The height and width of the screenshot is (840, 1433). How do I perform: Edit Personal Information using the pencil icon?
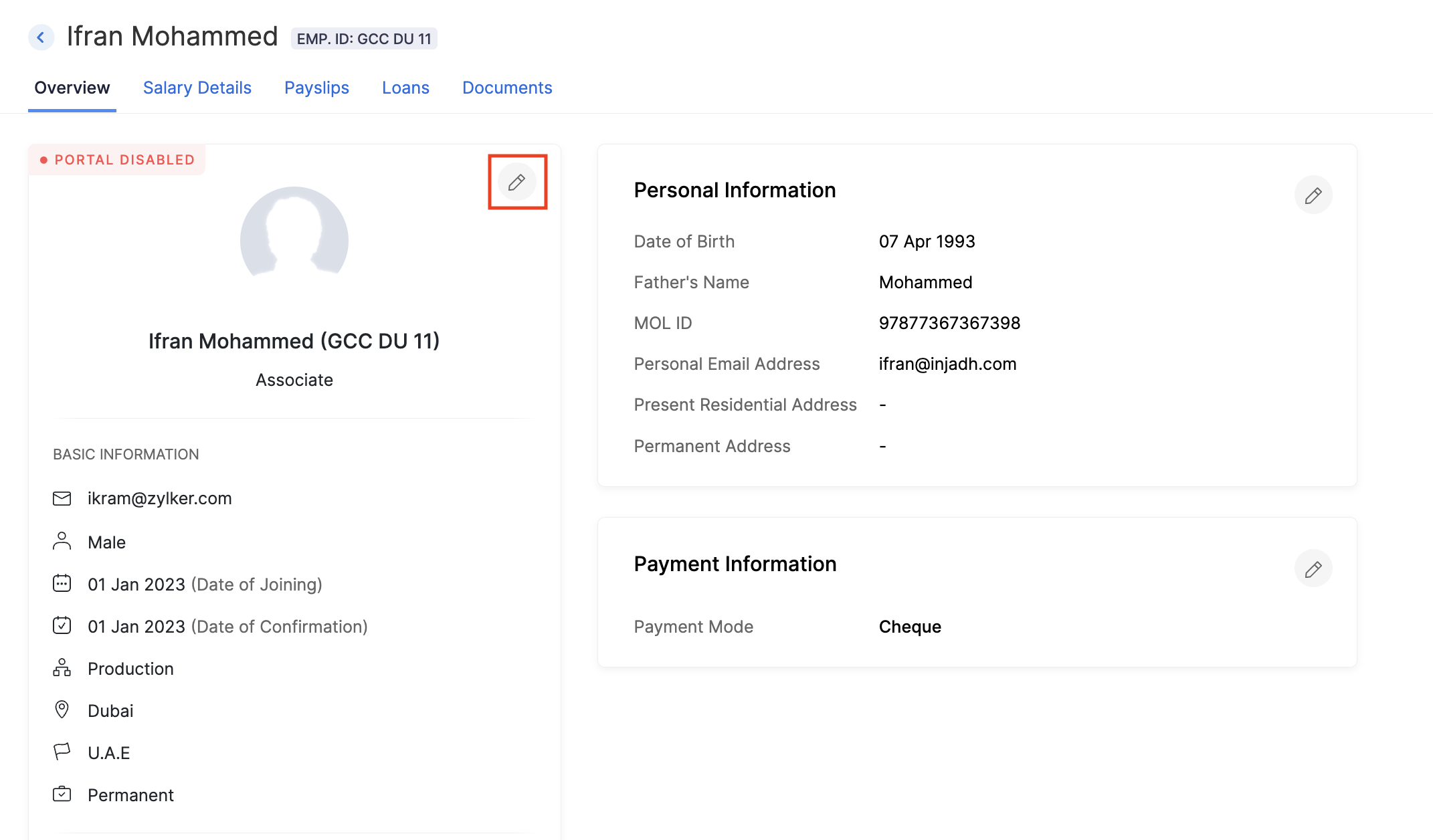1313,195
